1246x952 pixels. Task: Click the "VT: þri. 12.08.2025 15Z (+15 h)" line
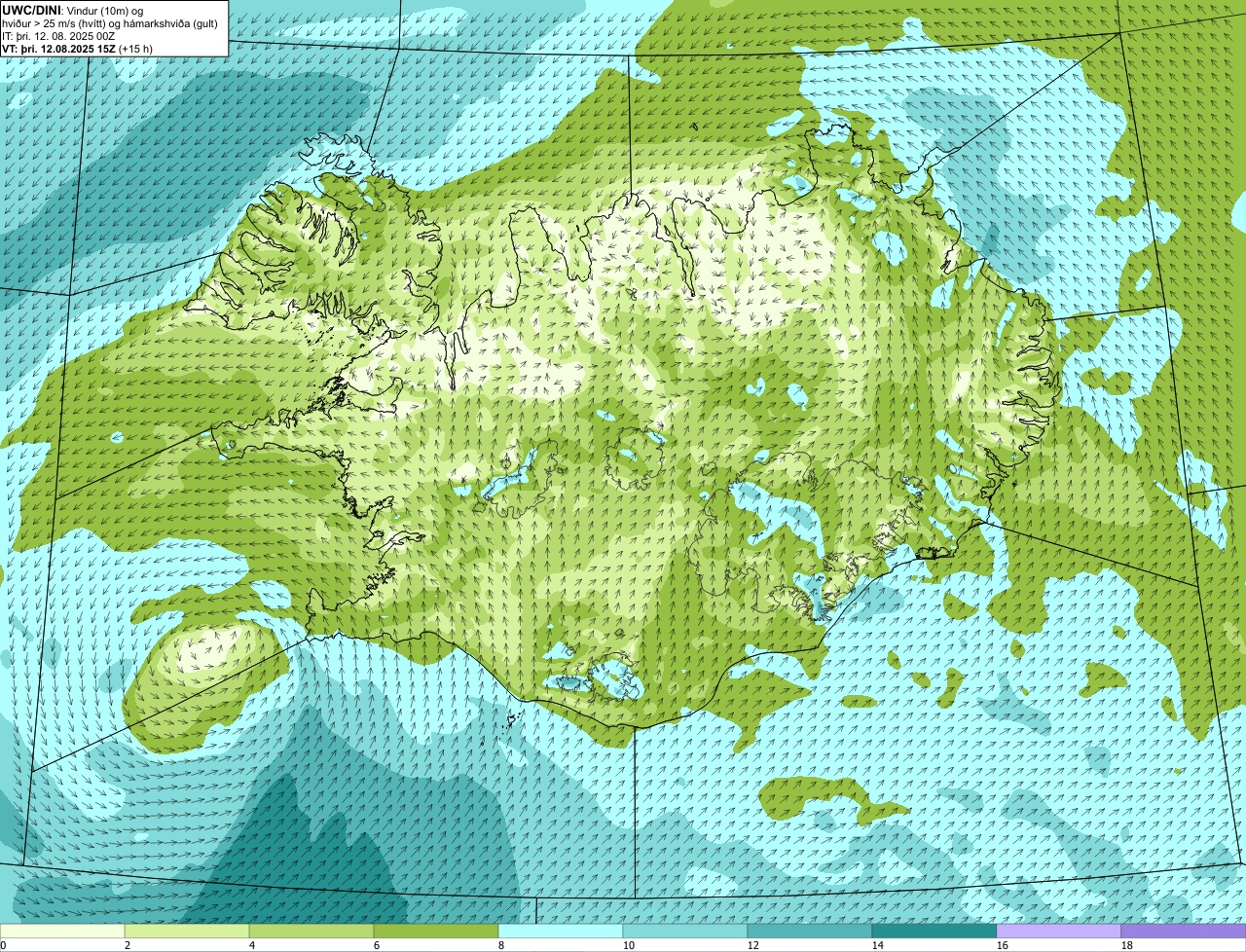(x=78, y=48)
